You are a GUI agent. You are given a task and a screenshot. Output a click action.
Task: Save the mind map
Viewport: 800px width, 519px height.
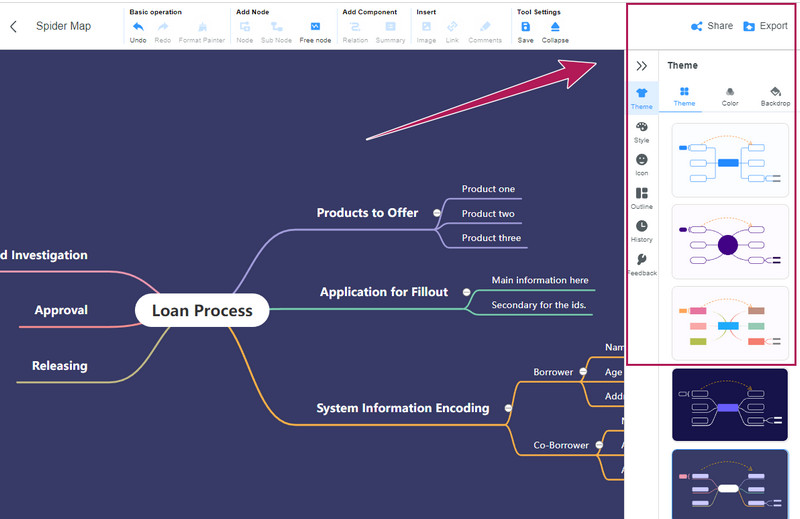click(x=526, y=27)
